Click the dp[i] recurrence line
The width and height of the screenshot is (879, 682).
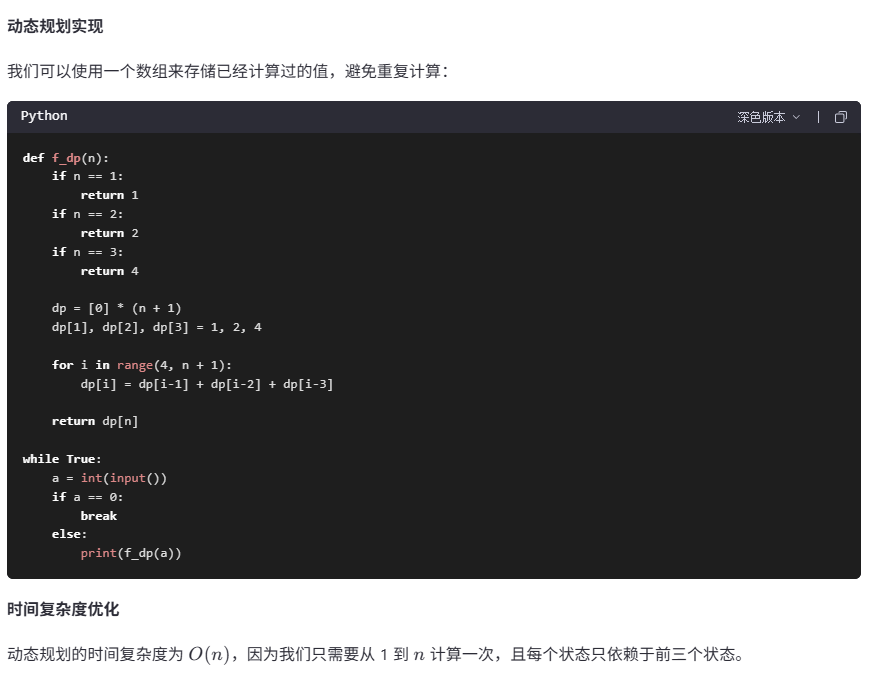click(207, 384)
